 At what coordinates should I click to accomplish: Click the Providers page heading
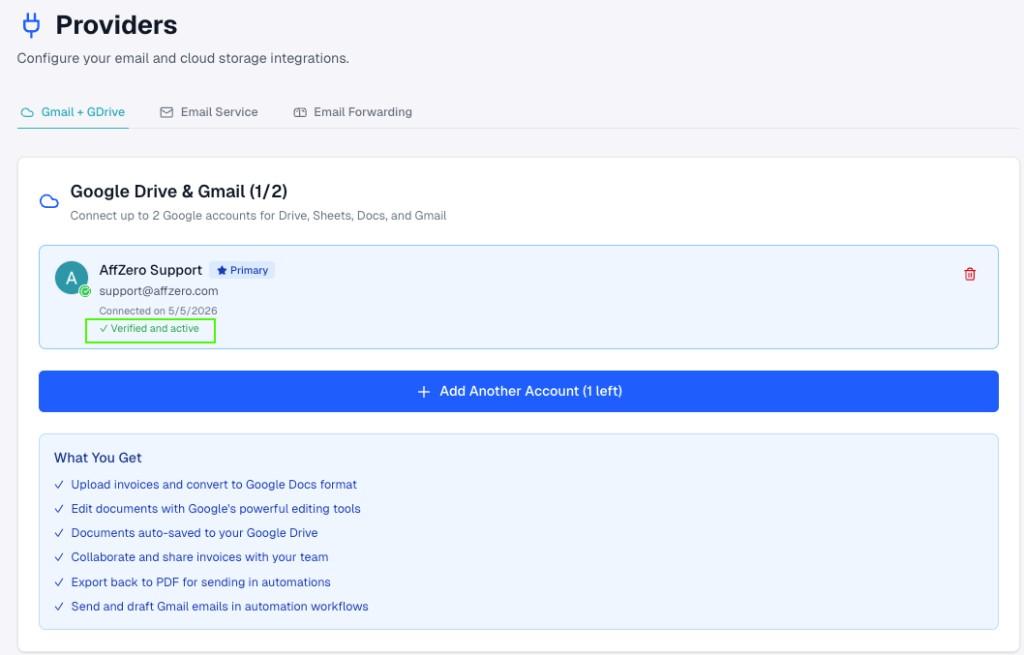116,25
